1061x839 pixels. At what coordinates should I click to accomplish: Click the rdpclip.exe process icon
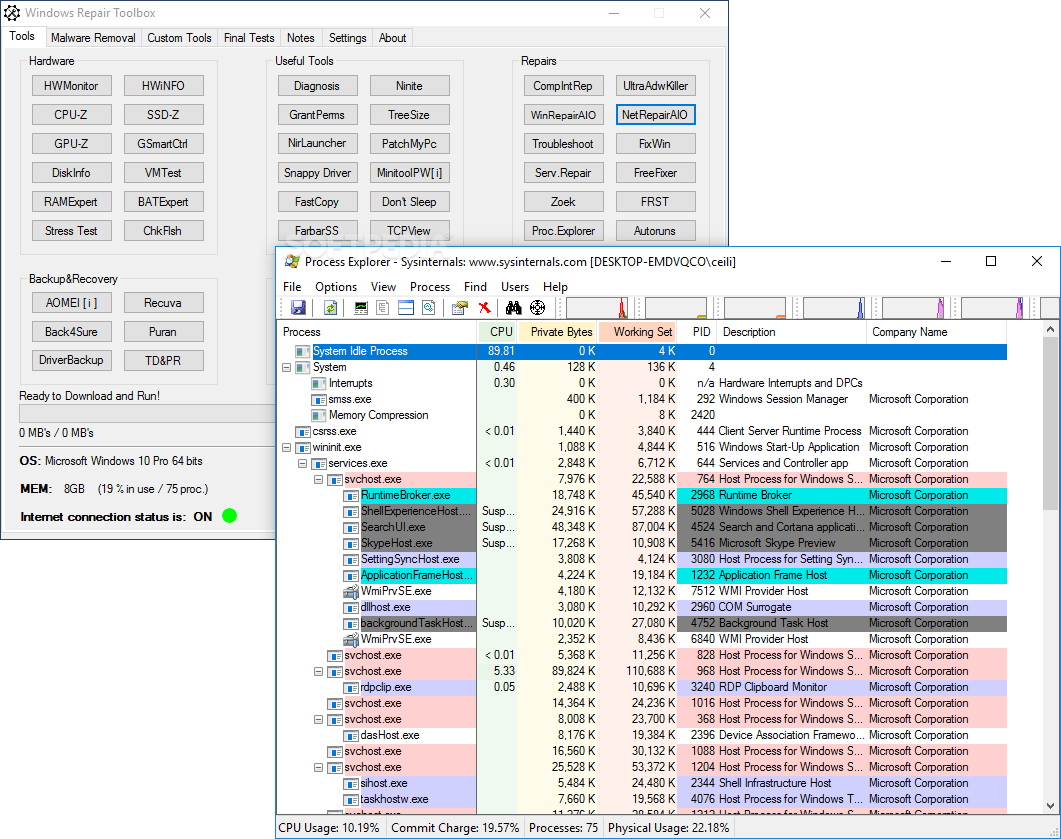pos(351,687)
